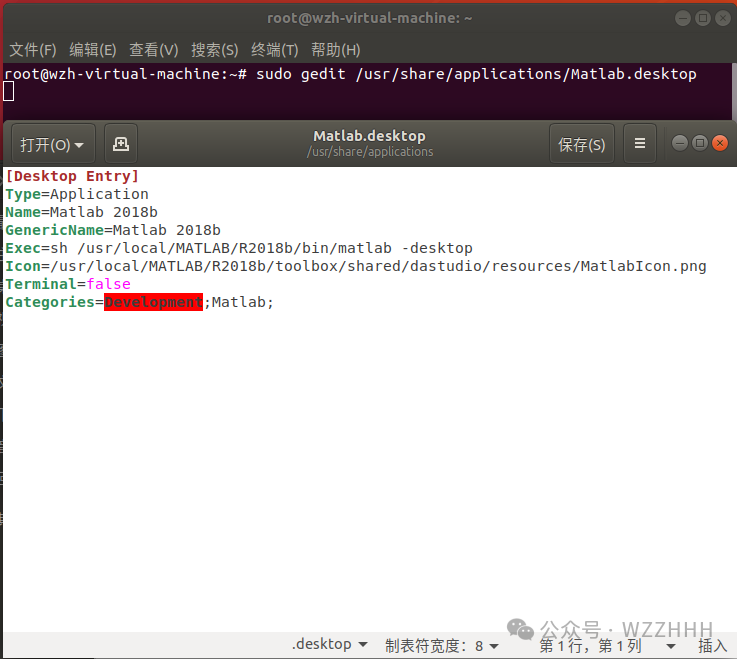Image resolution: width=737 pixels, height=659 pixels.
Task: Click the Name=Matlab 2018b line
Action: click(x=81, y=212)
